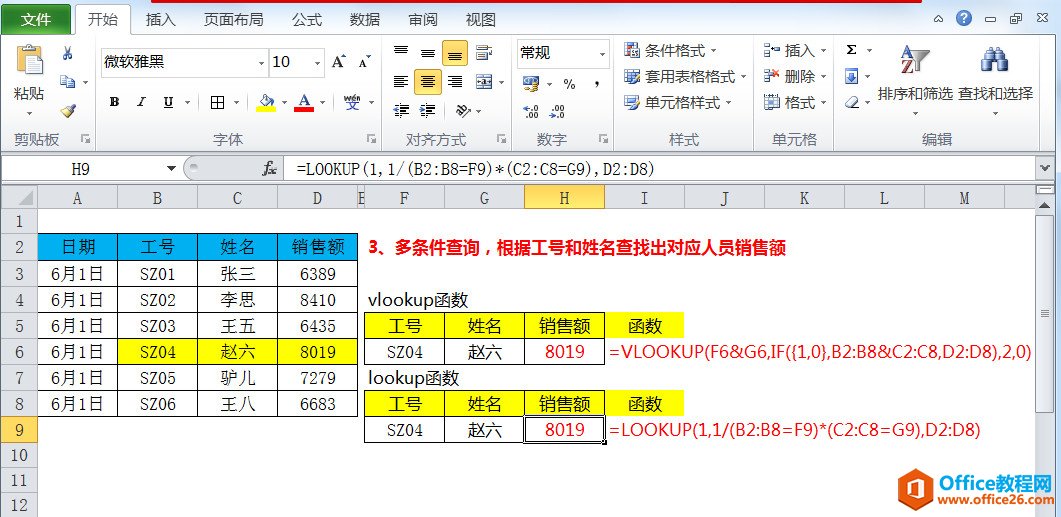Image resolution: width=1061 pixels, height=517 pixels.
Task: Increase the indent
Action: pos(428,110)
